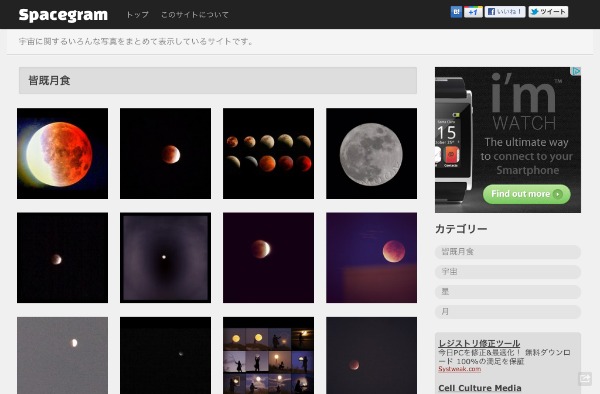Open the gray full moon thumbnail
Screen dimensions: 600x394
[x=371, y=153]
